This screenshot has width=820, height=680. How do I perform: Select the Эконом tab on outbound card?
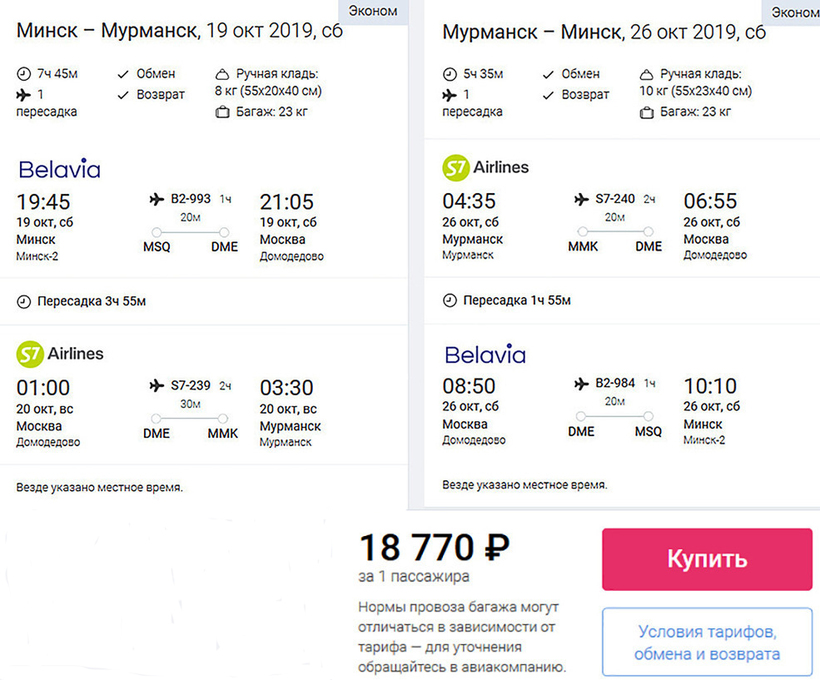[375, 12]
